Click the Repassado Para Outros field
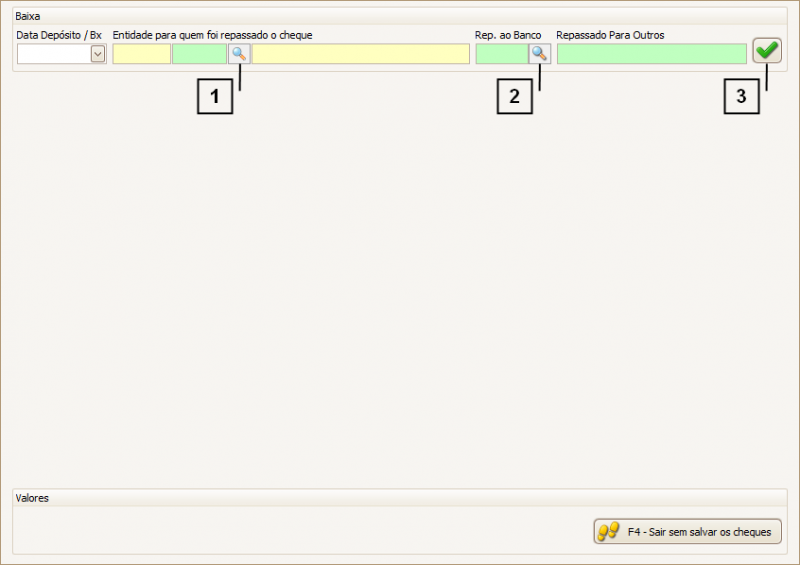Image resolution: width=800 pixels, height=565 pixels. click(651, 55)
